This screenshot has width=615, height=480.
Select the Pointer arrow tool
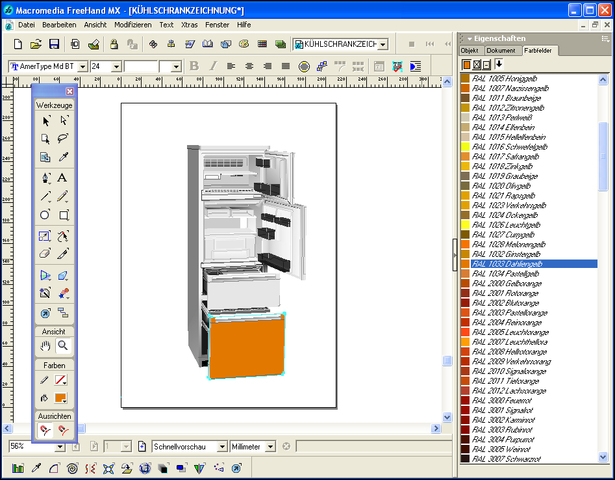click(45, 121)
